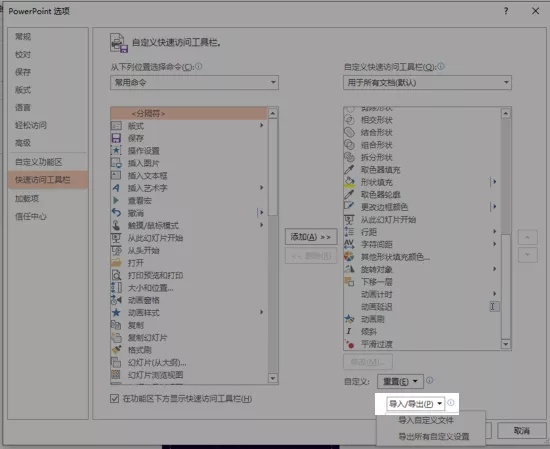Open the 导入/导出(P) dropdown
Viewport: 550px width, 449px height.
pyautogui.click(x=415, y=404)
